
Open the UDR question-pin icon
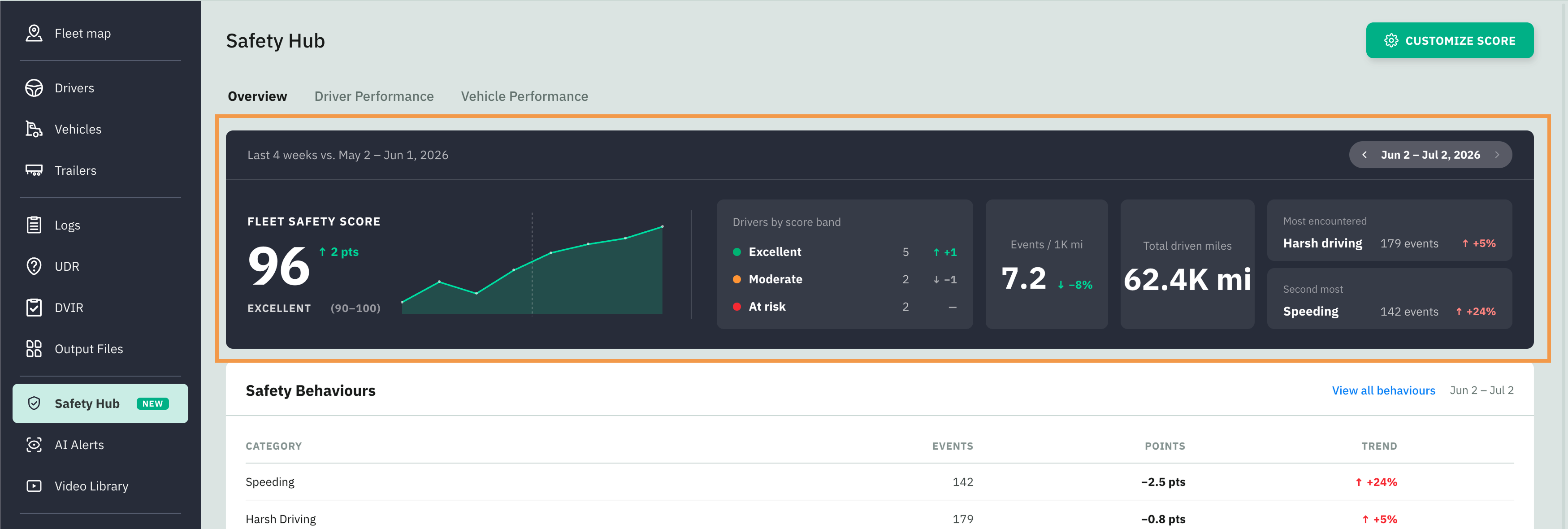34,266
